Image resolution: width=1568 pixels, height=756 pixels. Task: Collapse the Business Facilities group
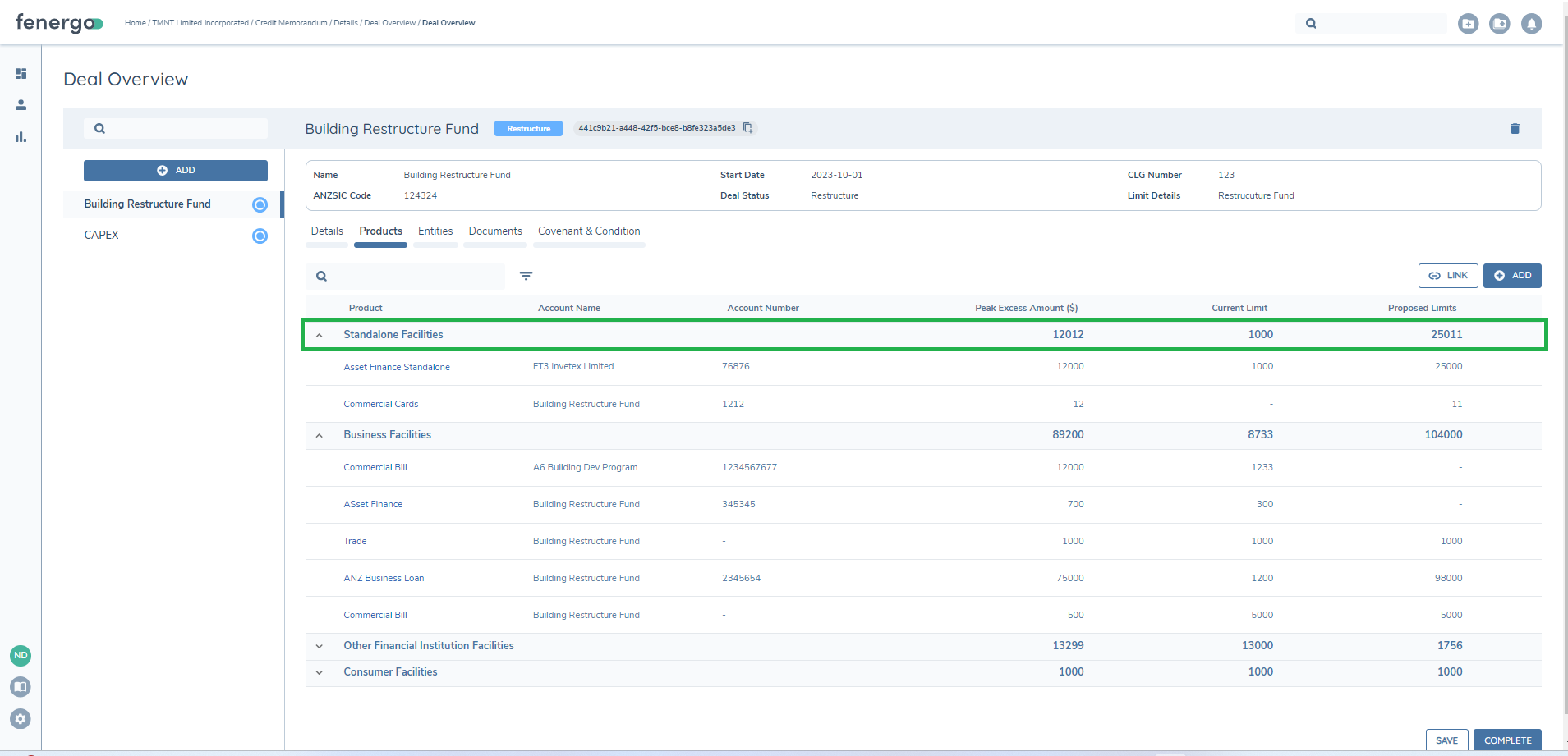tap(320, 435)
